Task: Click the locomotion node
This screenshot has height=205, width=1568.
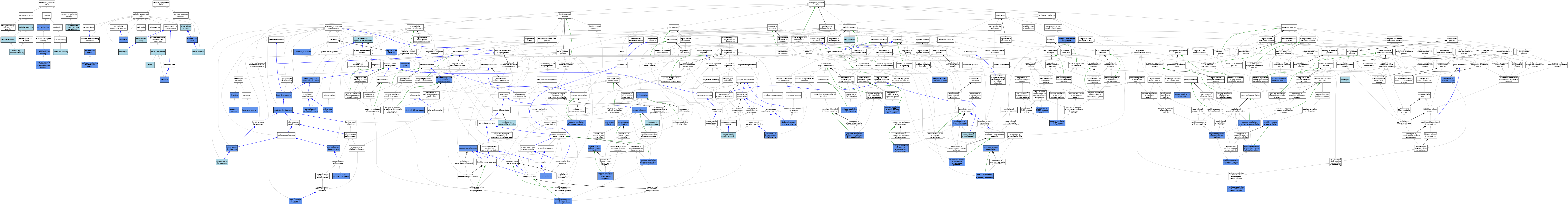Action: click(x=674, y=27)
